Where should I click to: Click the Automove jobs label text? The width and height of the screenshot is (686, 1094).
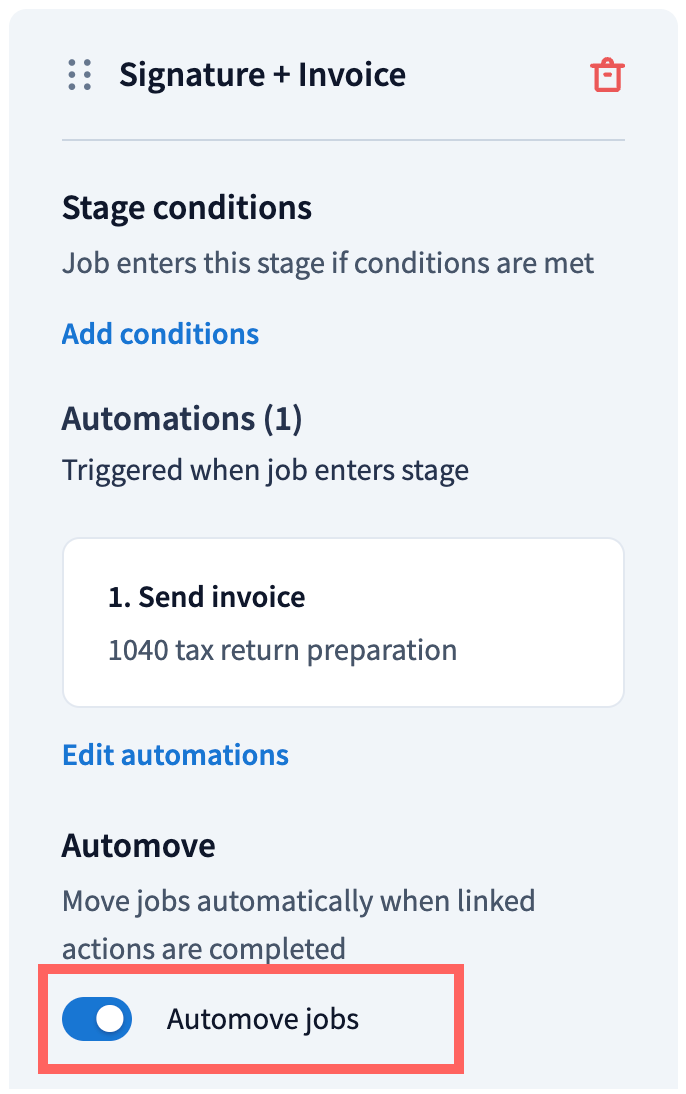coord(262,1019)
